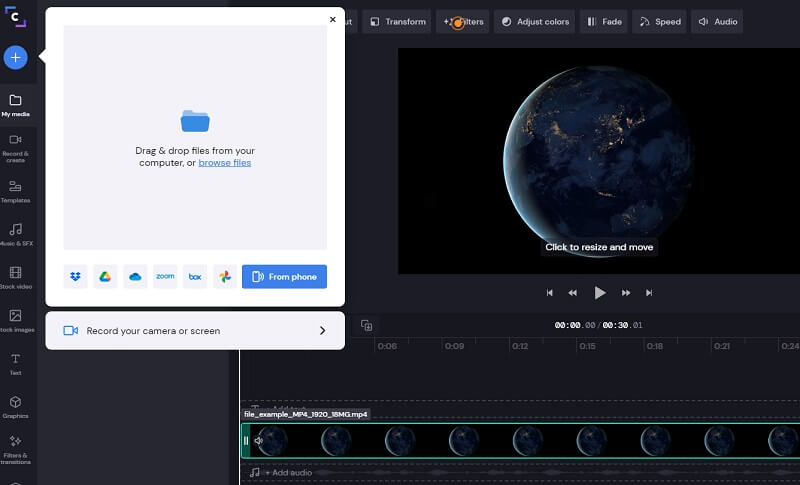Image resolution: width=800 pixels, height=485 pixels.
Task: Open the Filters tool
Action: pyautogui.click(x=463, y=21)
